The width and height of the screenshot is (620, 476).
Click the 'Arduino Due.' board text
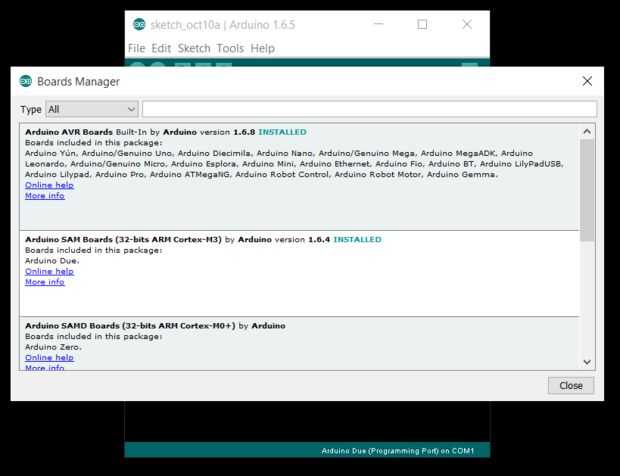52,261
